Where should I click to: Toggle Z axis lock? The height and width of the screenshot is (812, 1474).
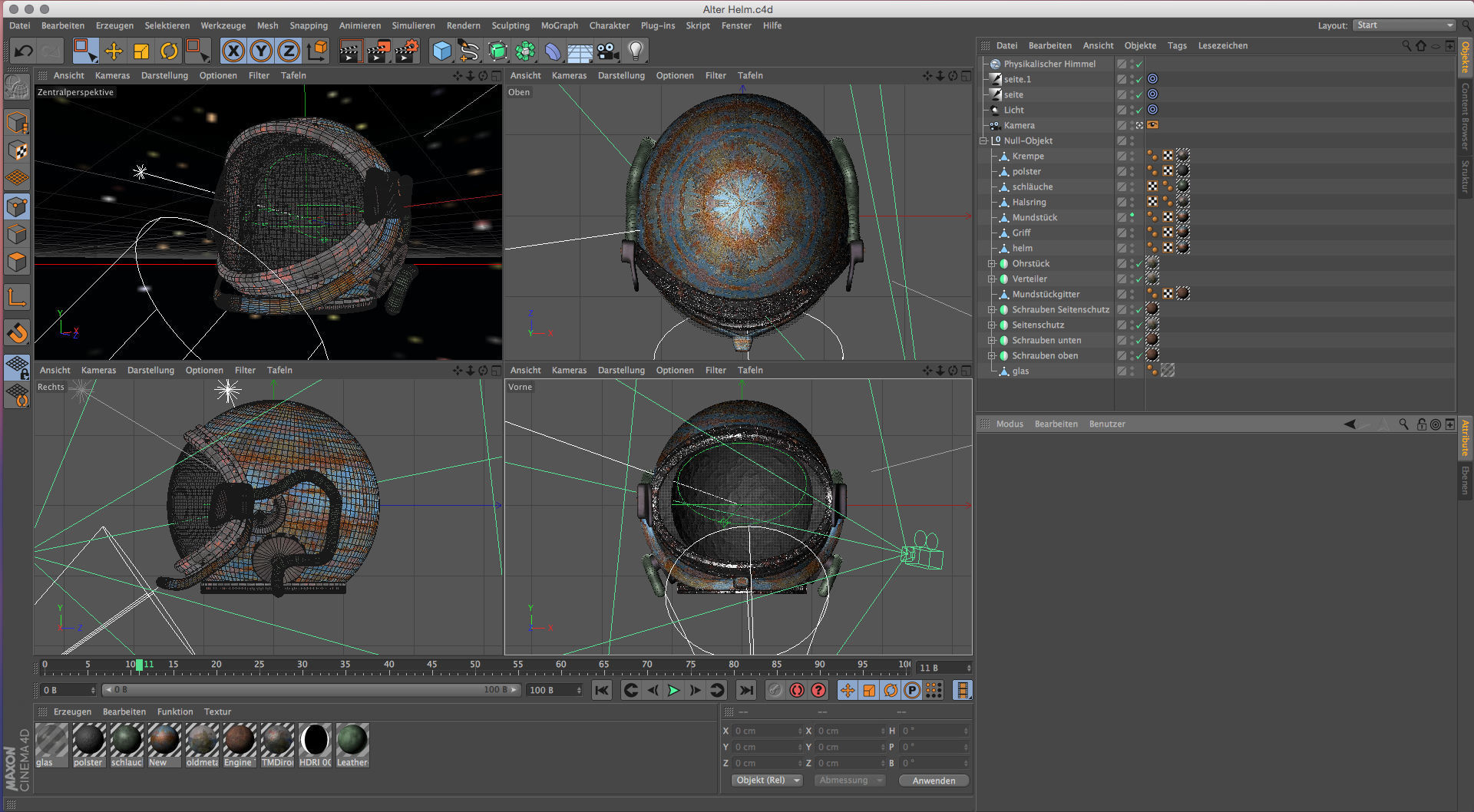click(x=289, y=51)
